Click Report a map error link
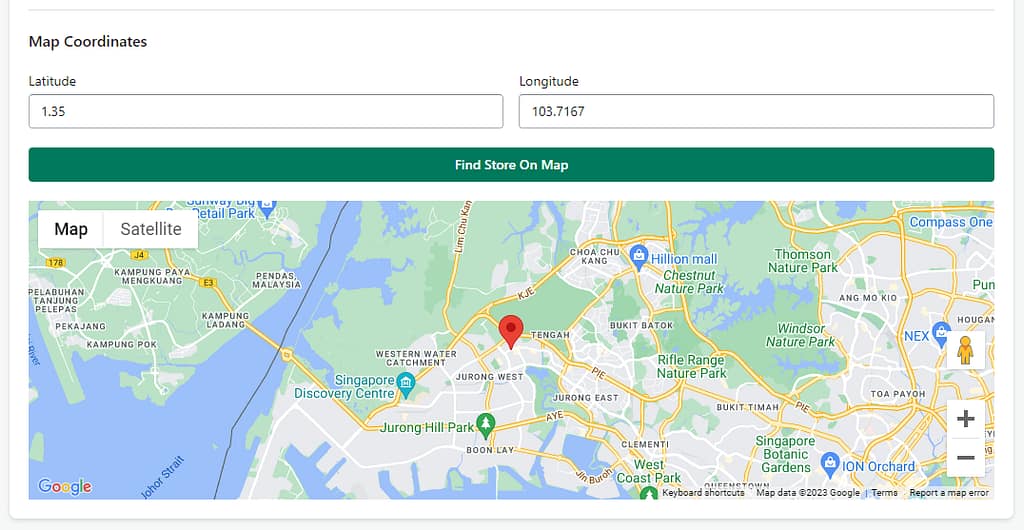Viewport: 1024px width, 530px height. 948,493
